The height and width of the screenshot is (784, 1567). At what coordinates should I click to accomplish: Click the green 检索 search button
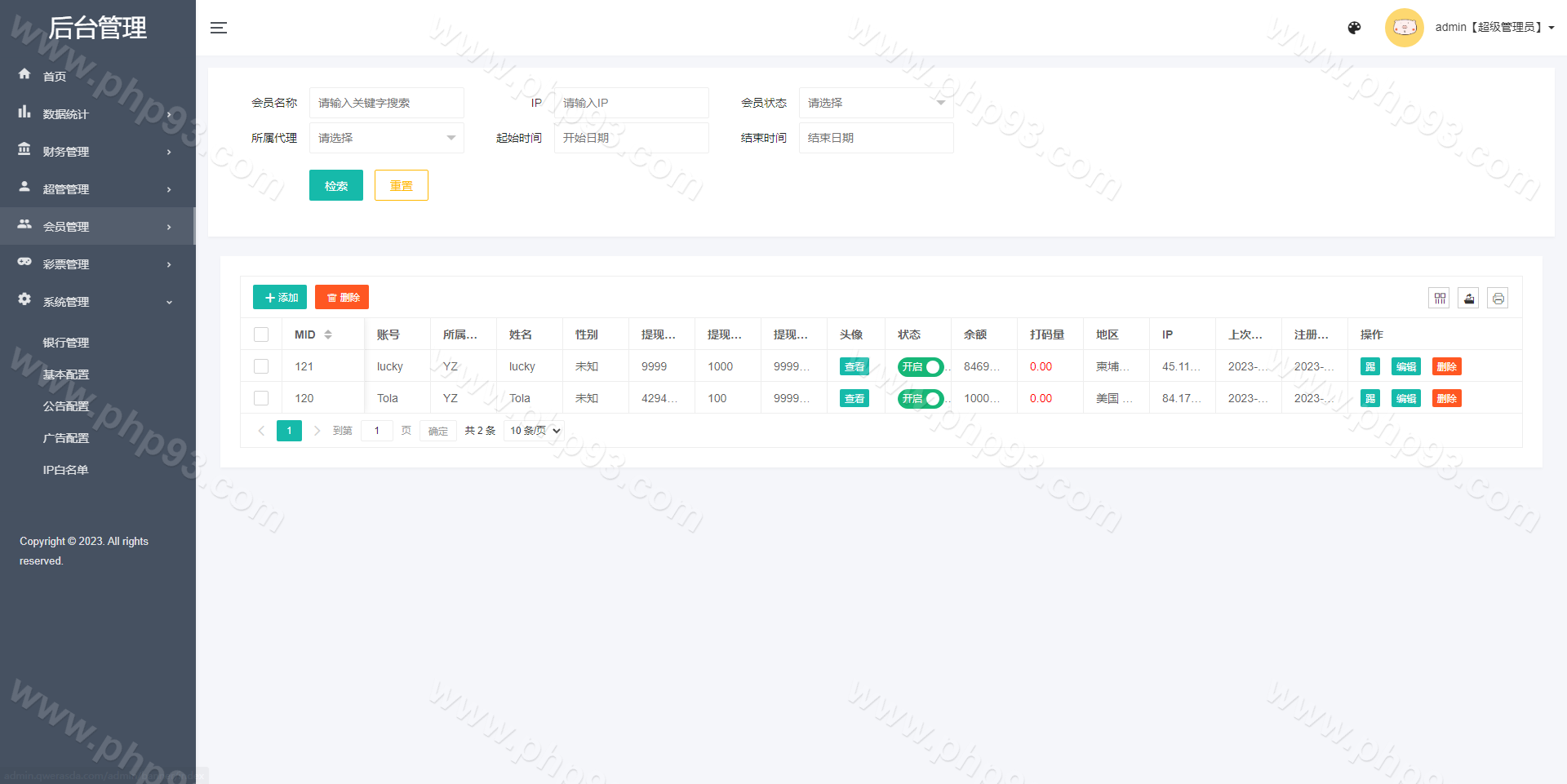[335, 185]
